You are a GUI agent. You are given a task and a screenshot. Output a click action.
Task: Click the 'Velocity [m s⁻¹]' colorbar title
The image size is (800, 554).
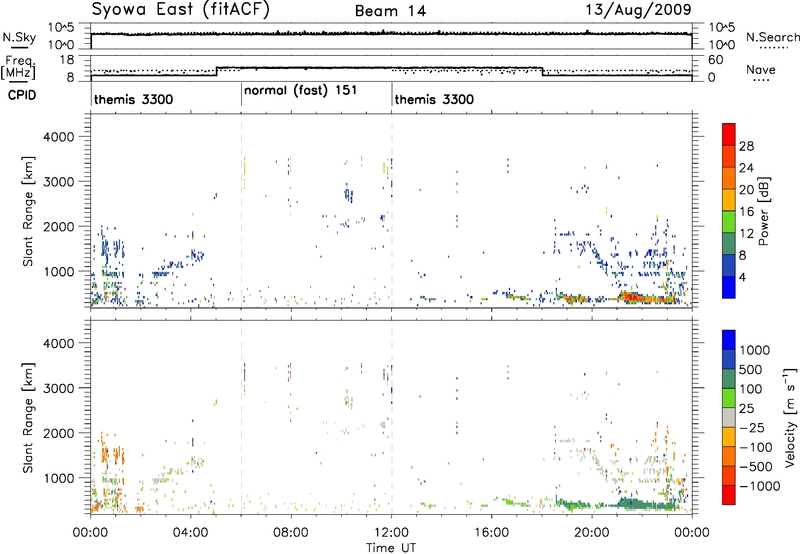790,417
